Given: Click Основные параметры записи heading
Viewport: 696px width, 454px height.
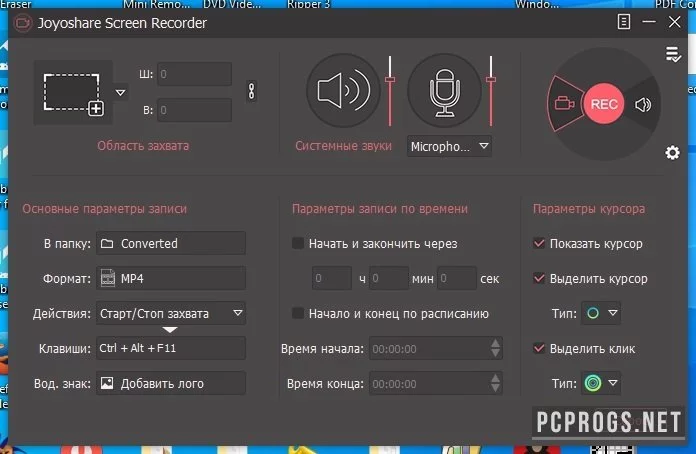Looking at the screenshot, I should [x=104, y=209].
